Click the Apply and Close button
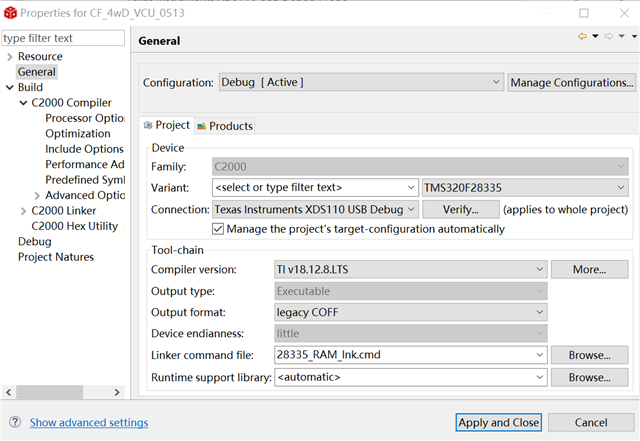Viewport: 640px width, 441px height. tap(498, 422)
